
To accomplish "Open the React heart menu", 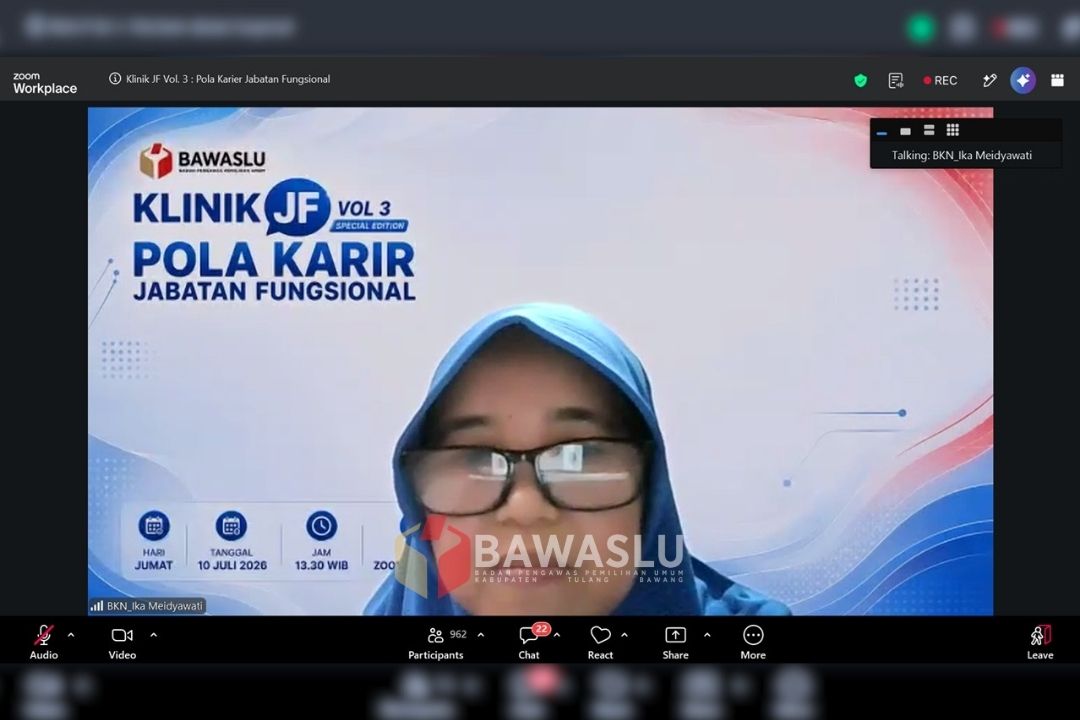I will pos(601,643).
